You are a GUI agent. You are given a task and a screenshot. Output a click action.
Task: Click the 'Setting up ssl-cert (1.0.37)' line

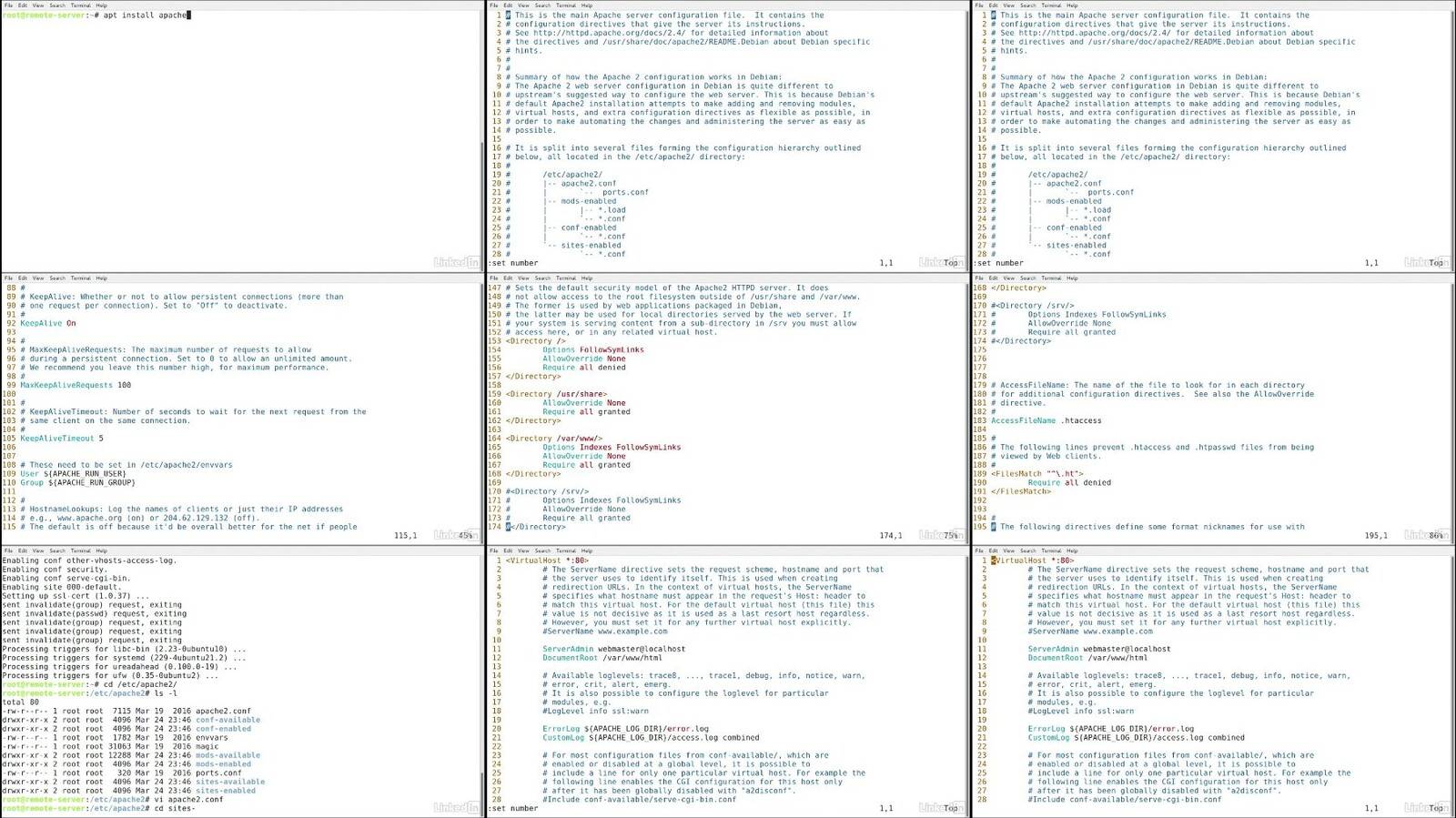point(72,597)
